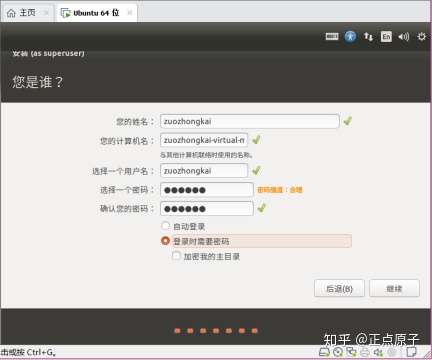
Task: Enable the 加密我的主目录 checkbox
Action: click(176, 256)
